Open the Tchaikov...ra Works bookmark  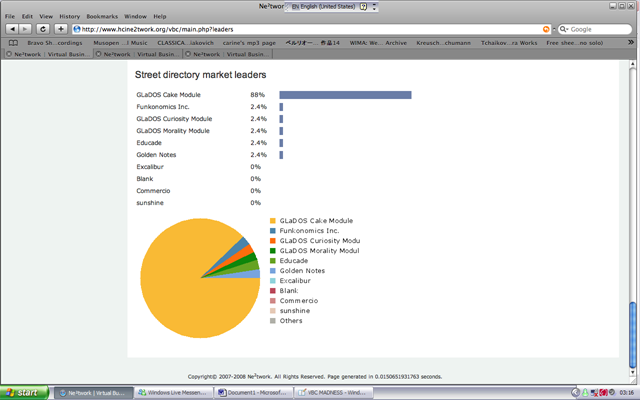point(509,43)
